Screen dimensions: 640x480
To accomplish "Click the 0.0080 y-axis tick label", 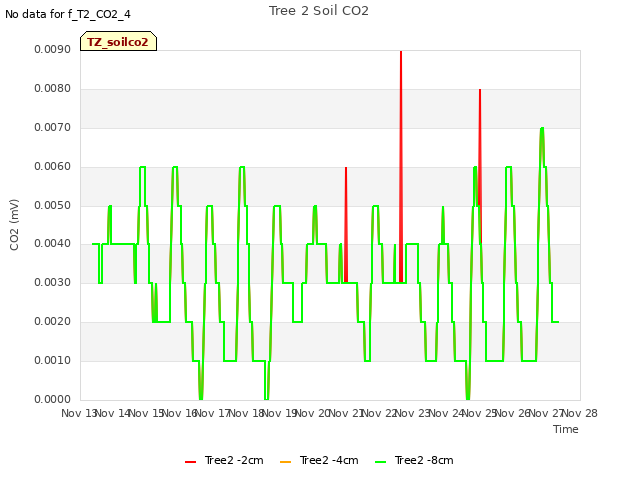I will [x=53, y=89].
